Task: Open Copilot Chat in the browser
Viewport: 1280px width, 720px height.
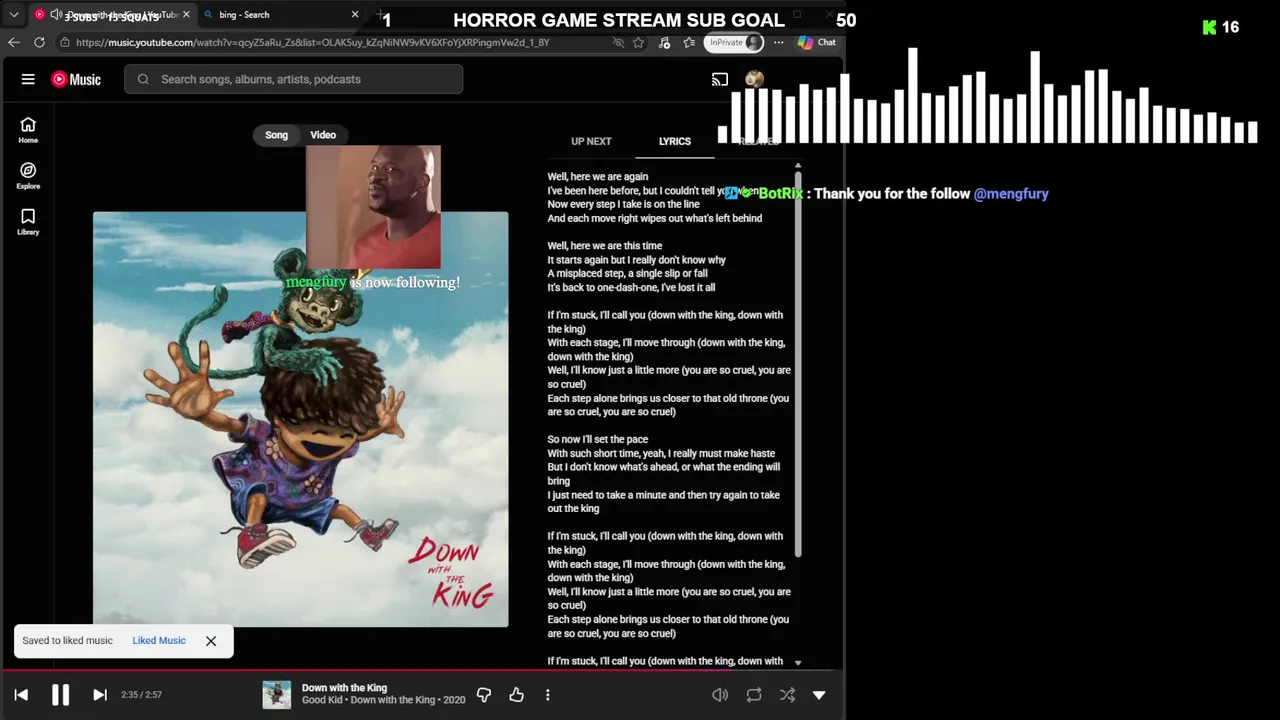Action: tap(817, 42)
